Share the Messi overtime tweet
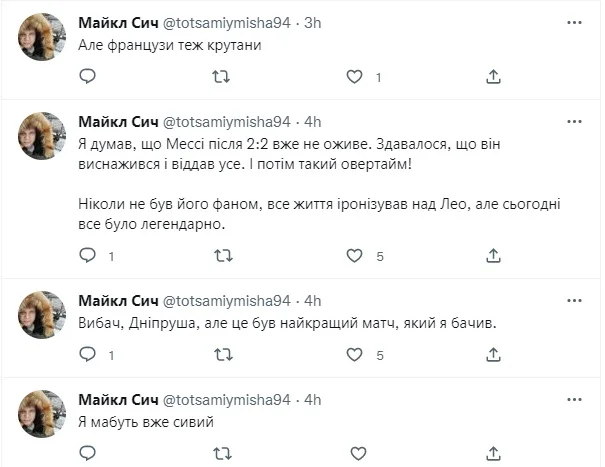The height and width of the screenshot is (467, 605). (493, 256)
